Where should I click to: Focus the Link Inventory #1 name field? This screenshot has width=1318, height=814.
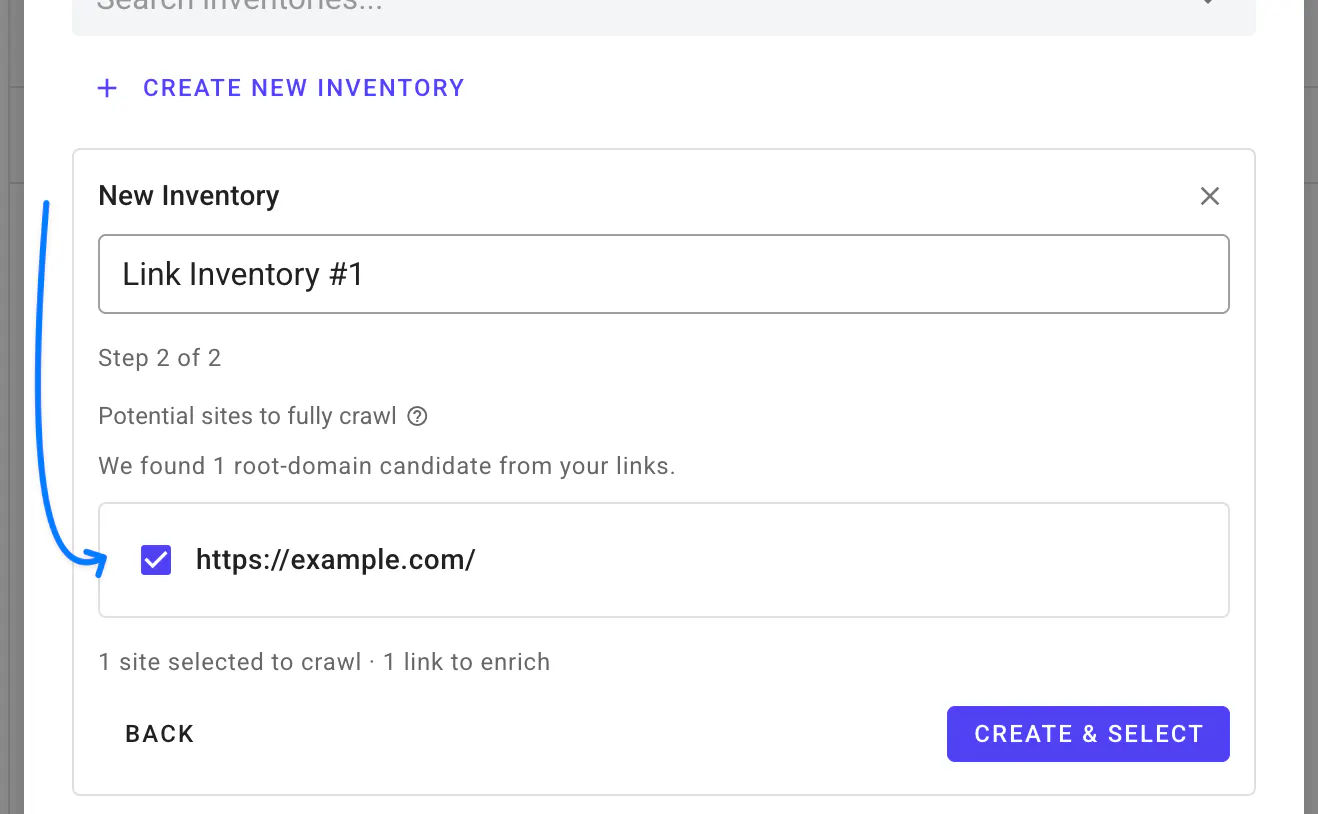(664, 274)
